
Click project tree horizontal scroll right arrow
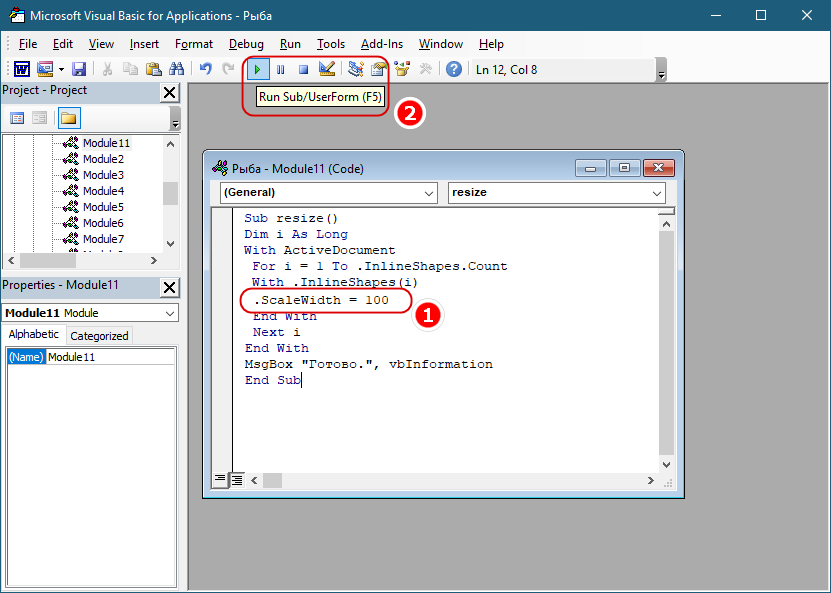pos(154,260)
